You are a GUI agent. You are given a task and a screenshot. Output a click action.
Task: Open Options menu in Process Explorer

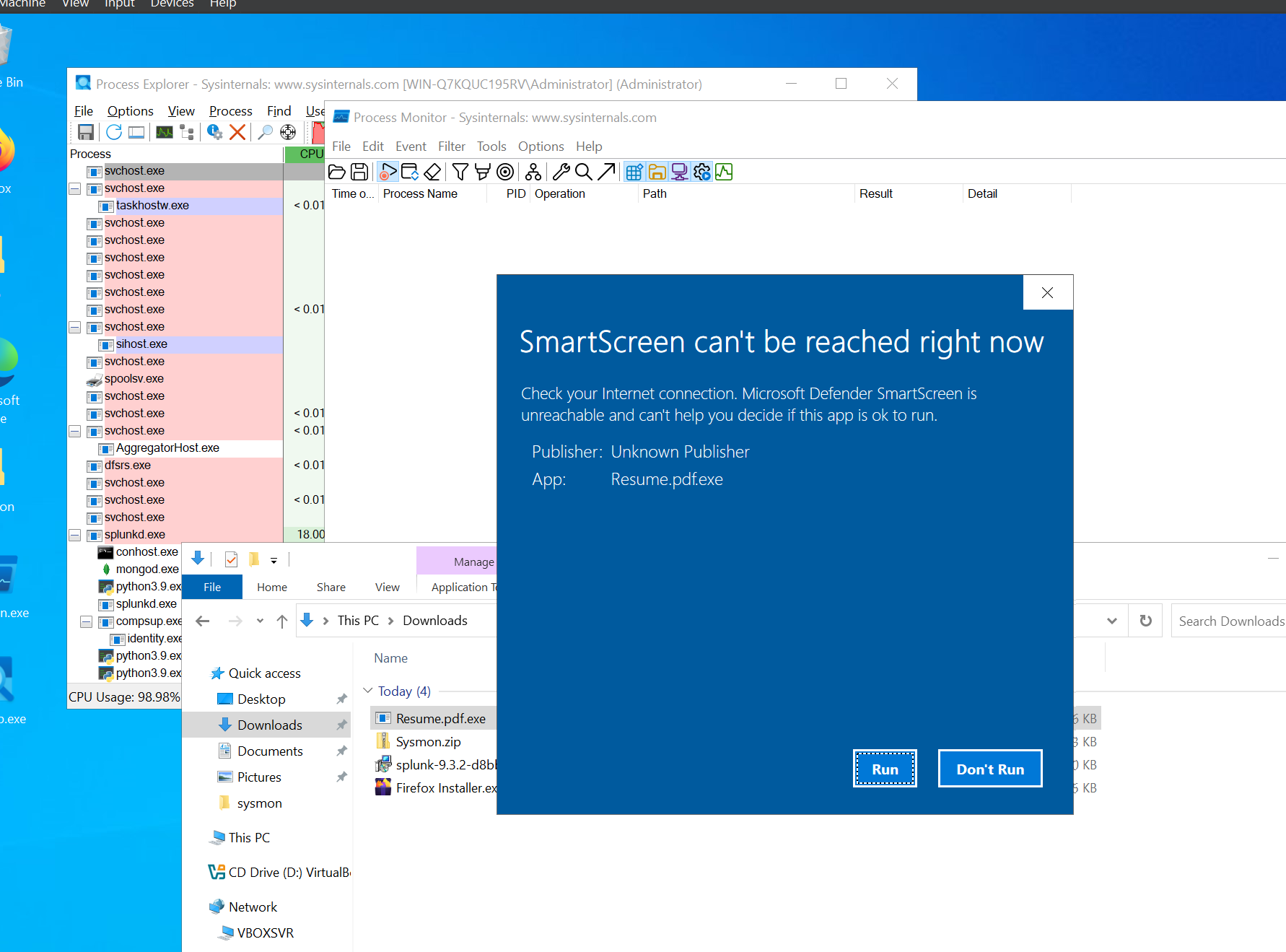[130, 111]
